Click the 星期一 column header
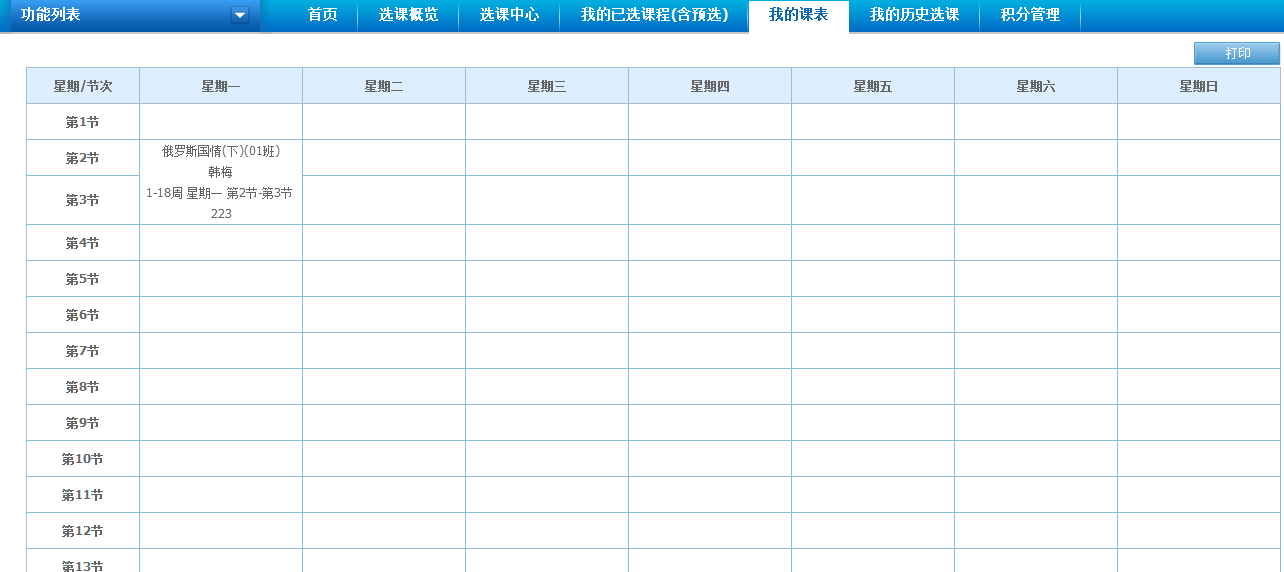The height and width of the screenshot is (572, 1284). click(x=221, y=86)
